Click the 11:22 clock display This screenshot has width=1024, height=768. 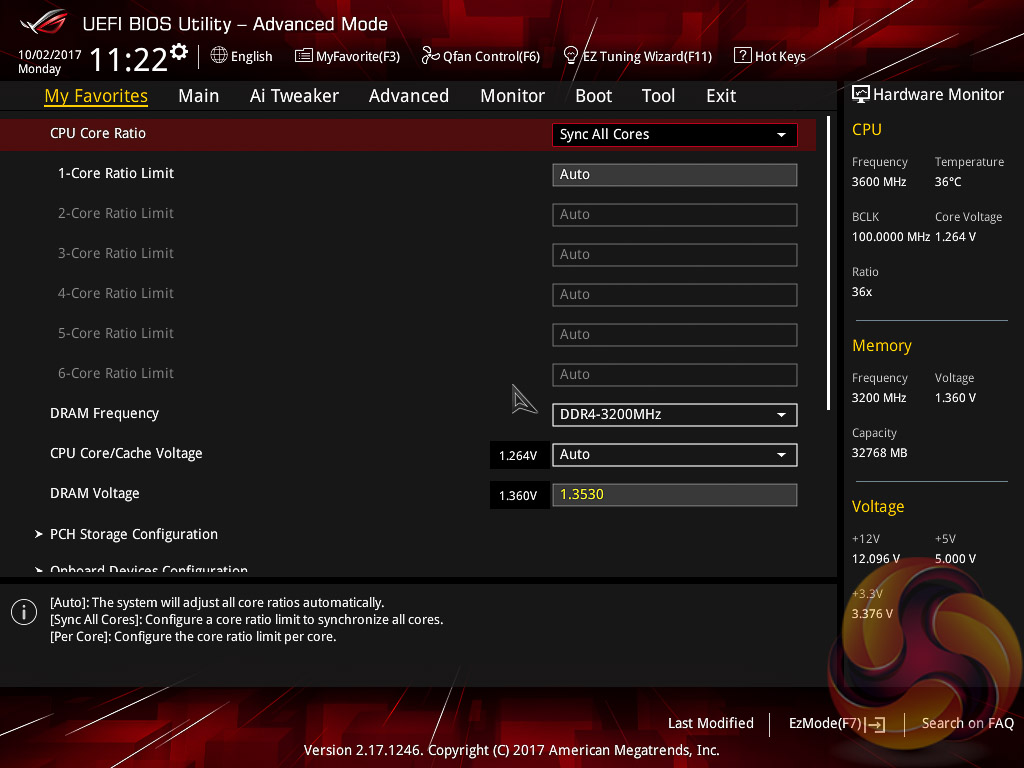[x=129, y=59]
